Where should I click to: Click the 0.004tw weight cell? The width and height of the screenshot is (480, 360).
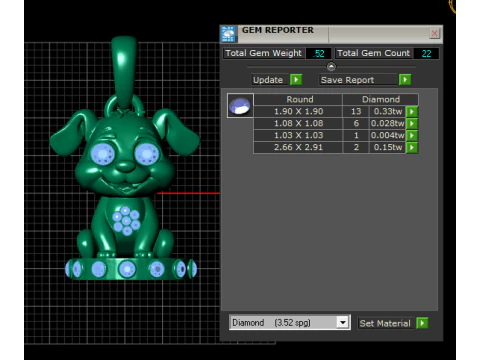coord(388,135)
